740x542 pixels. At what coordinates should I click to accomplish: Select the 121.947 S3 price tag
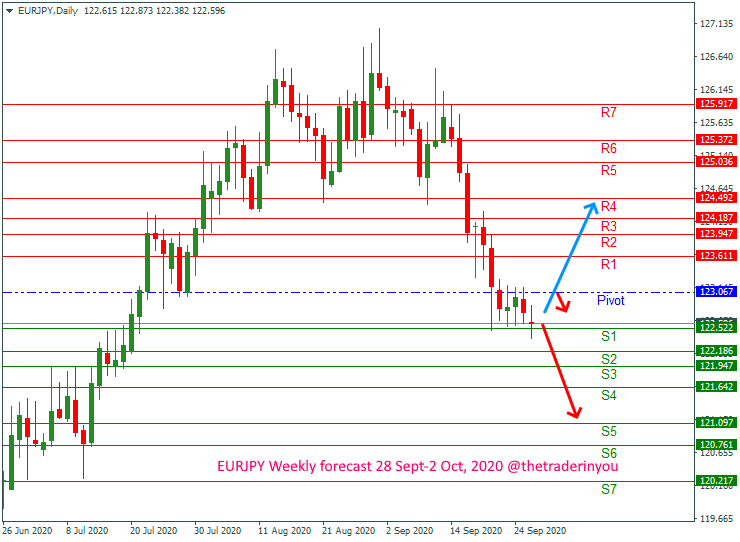tap(716, 366)
